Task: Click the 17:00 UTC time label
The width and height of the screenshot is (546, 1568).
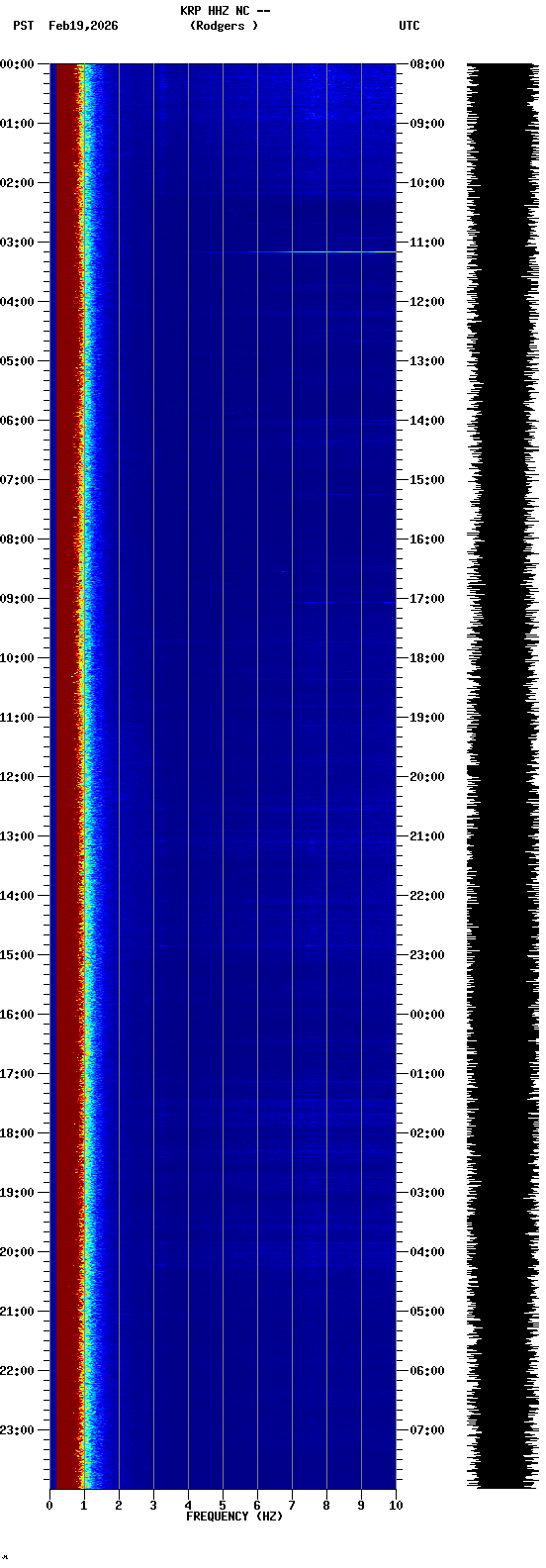Action: pyautogui.click(x=427, y=599)
